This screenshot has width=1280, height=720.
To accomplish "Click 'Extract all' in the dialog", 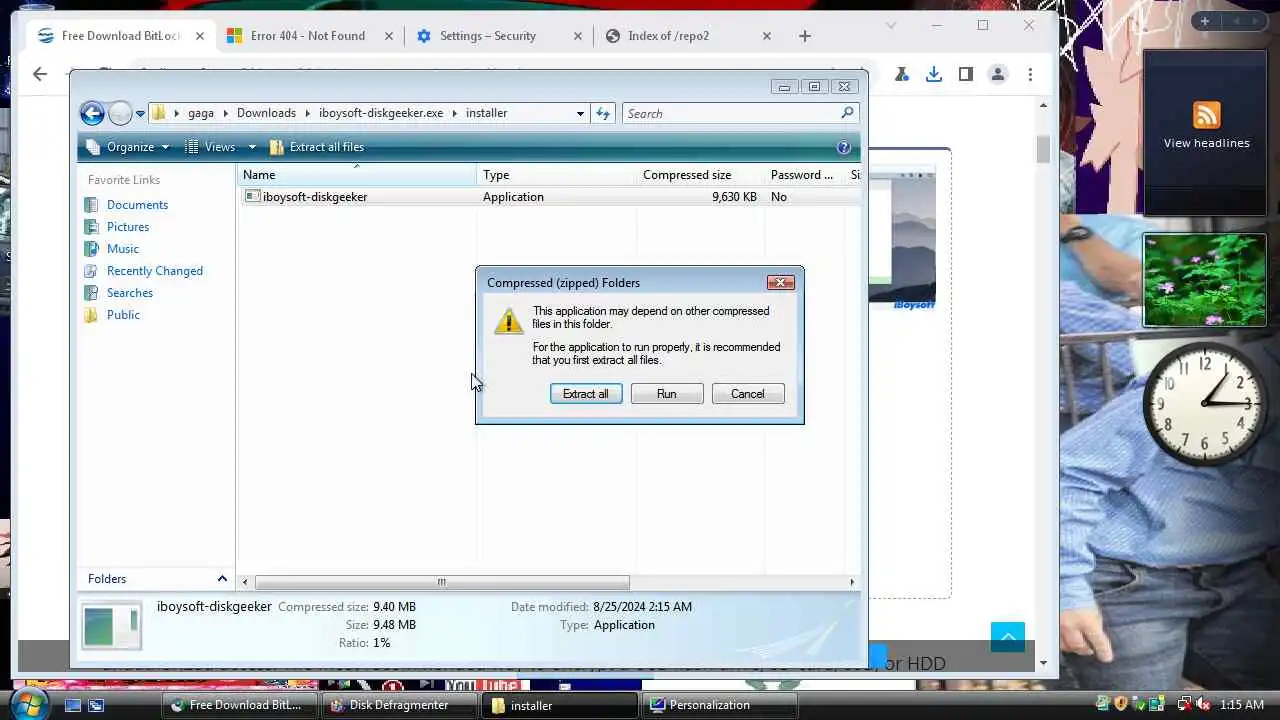I will pyautogui.click(x=586, y=394).
